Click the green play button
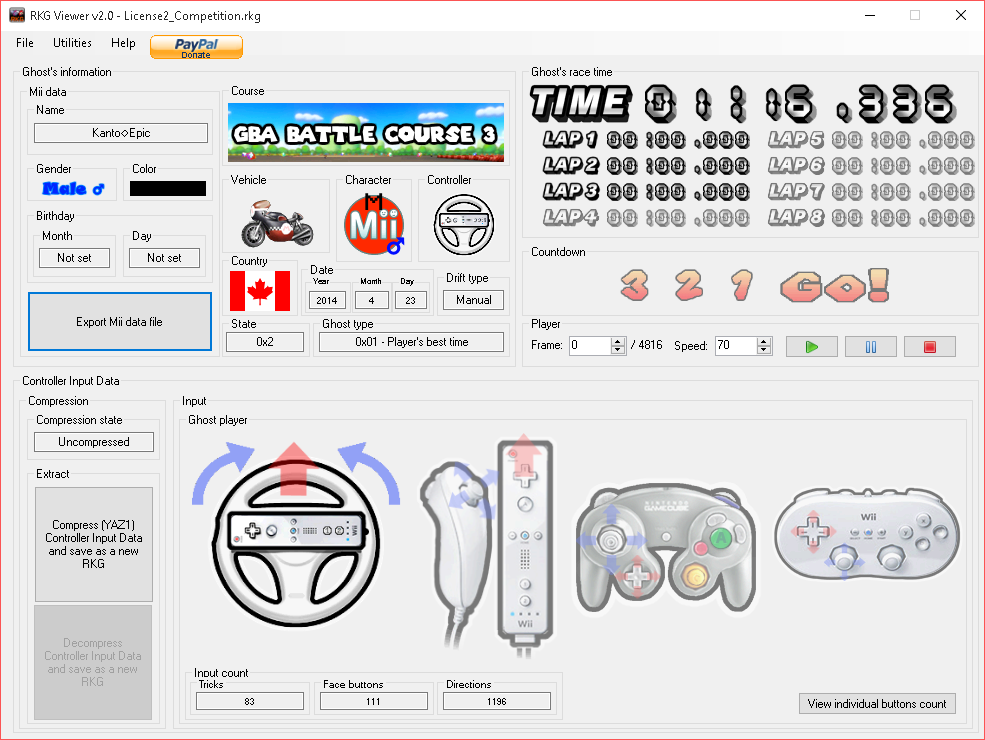The image size is (985, 740). click(x=811, y=347)
